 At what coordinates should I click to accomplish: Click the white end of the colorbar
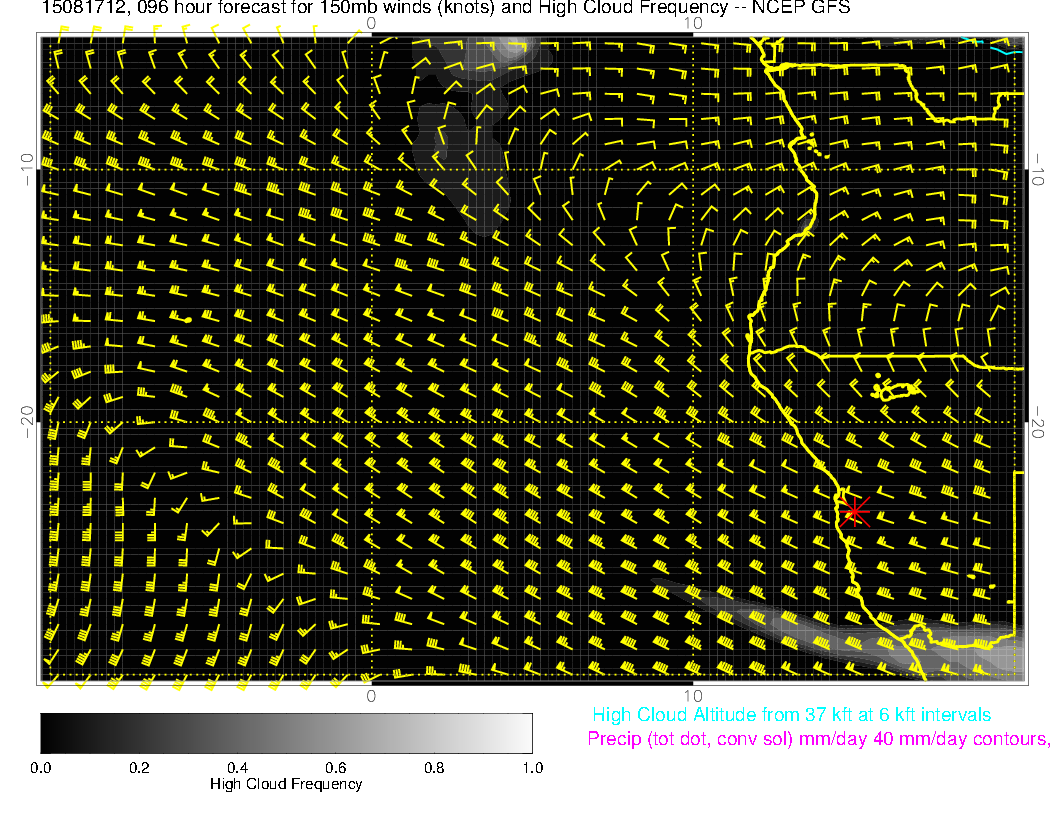524,733
